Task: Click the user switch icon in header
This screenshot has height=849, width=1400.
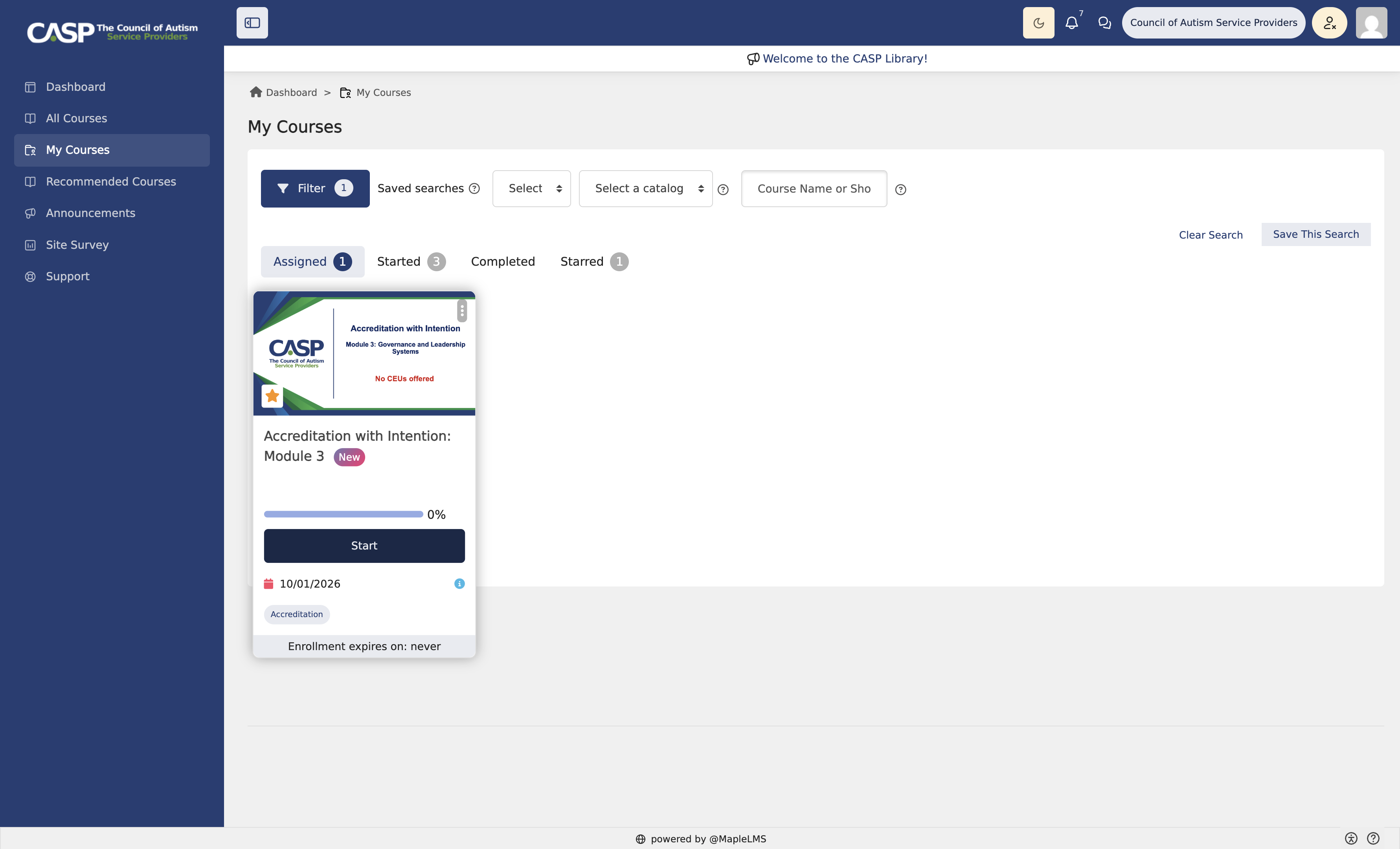Action: coord(1329,23)
